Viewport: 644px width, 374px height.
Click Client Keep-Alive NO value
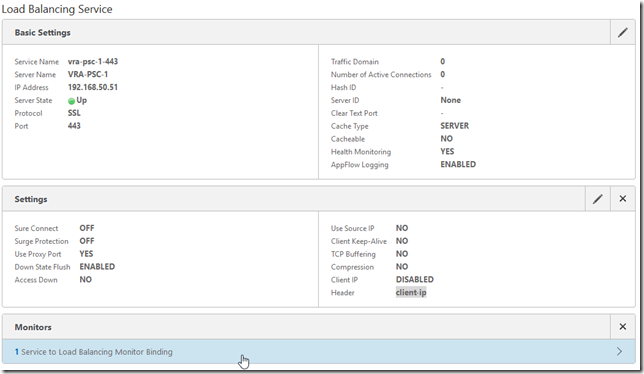point(402,241)
